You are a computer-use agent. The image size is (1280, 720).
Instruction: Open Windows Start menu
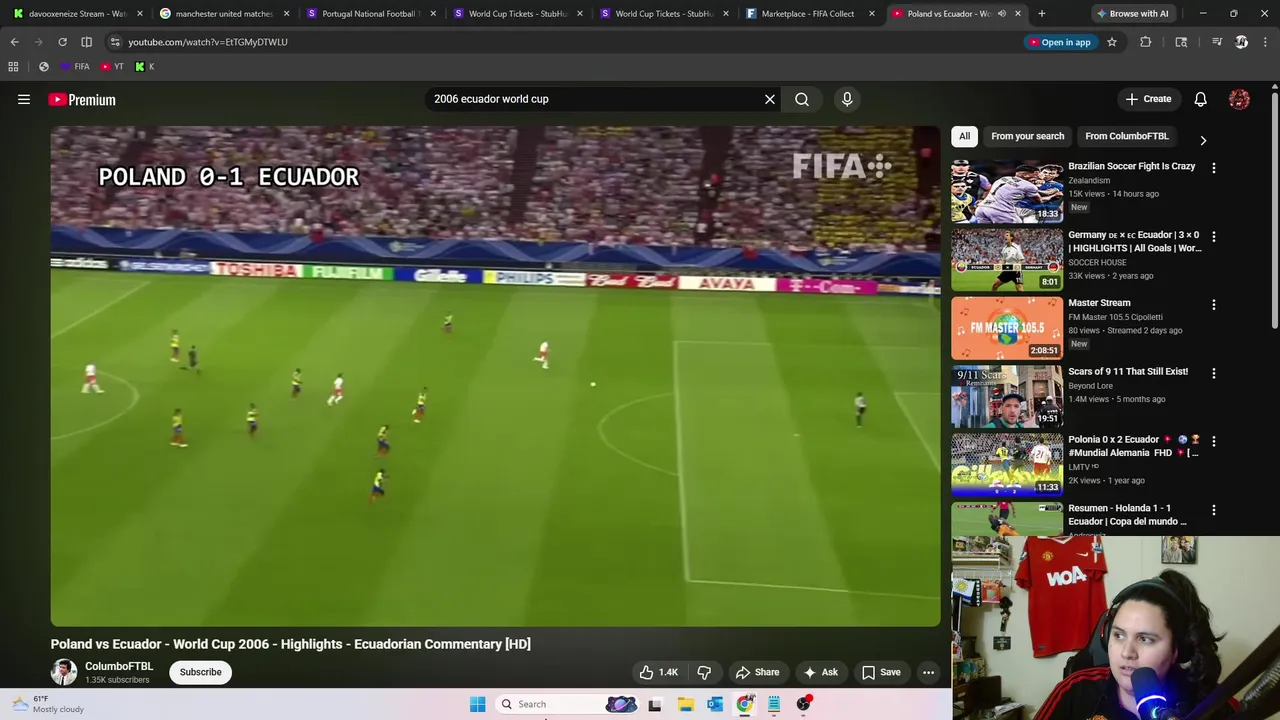pyautogui.click(x=478, y=704)
